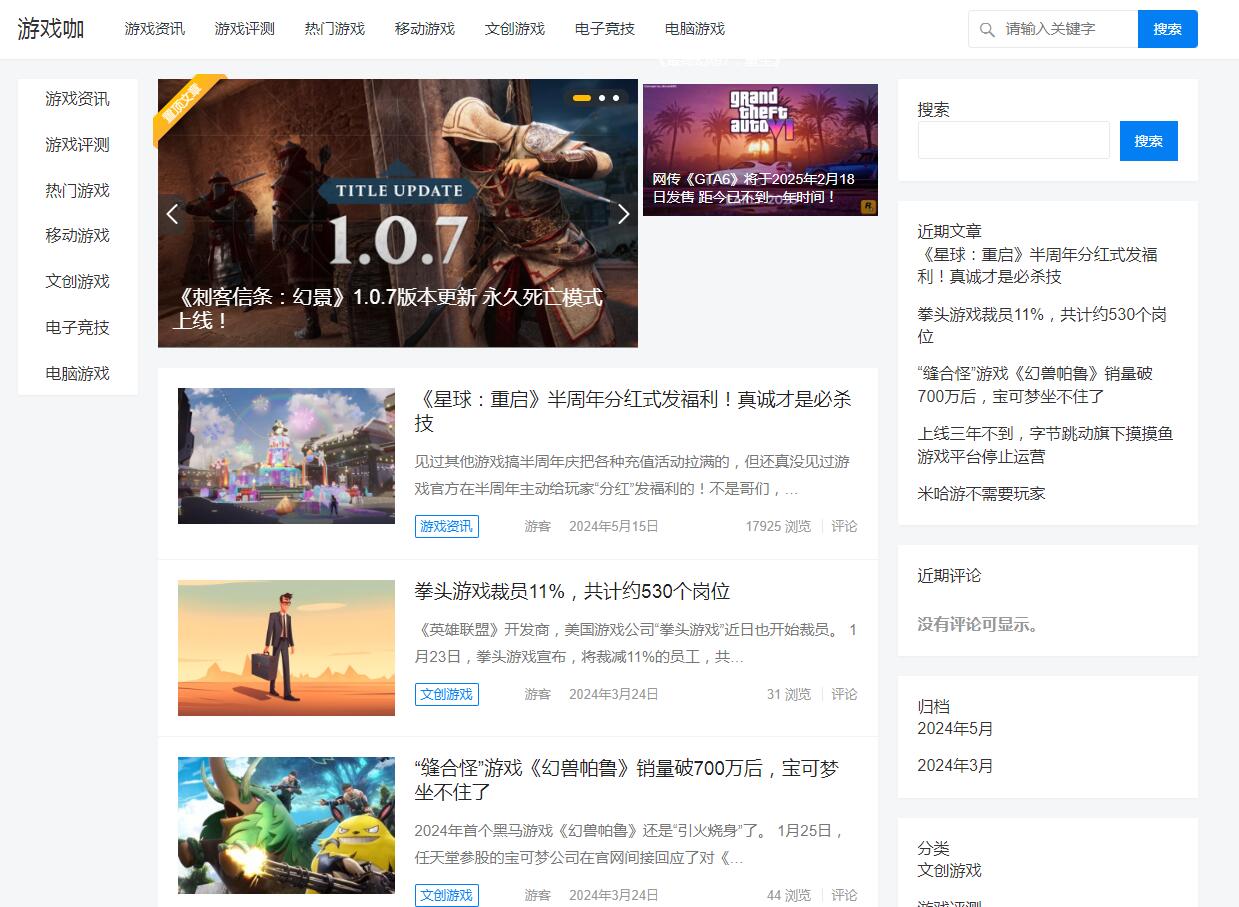
Task: Click the 《英雄联盟》开发商 article excerpt text
Action: (x=636, y=644)
